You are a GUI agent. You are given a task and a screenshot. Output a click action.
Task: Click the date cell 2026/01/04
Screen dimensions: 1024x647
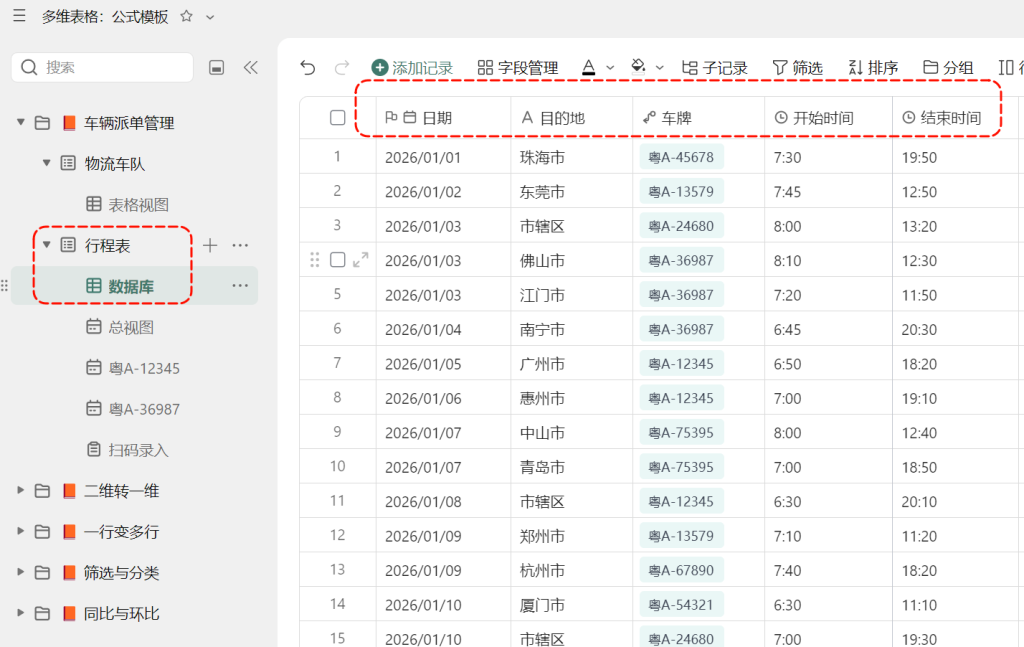pyautogui.click(x=443, y=330)
